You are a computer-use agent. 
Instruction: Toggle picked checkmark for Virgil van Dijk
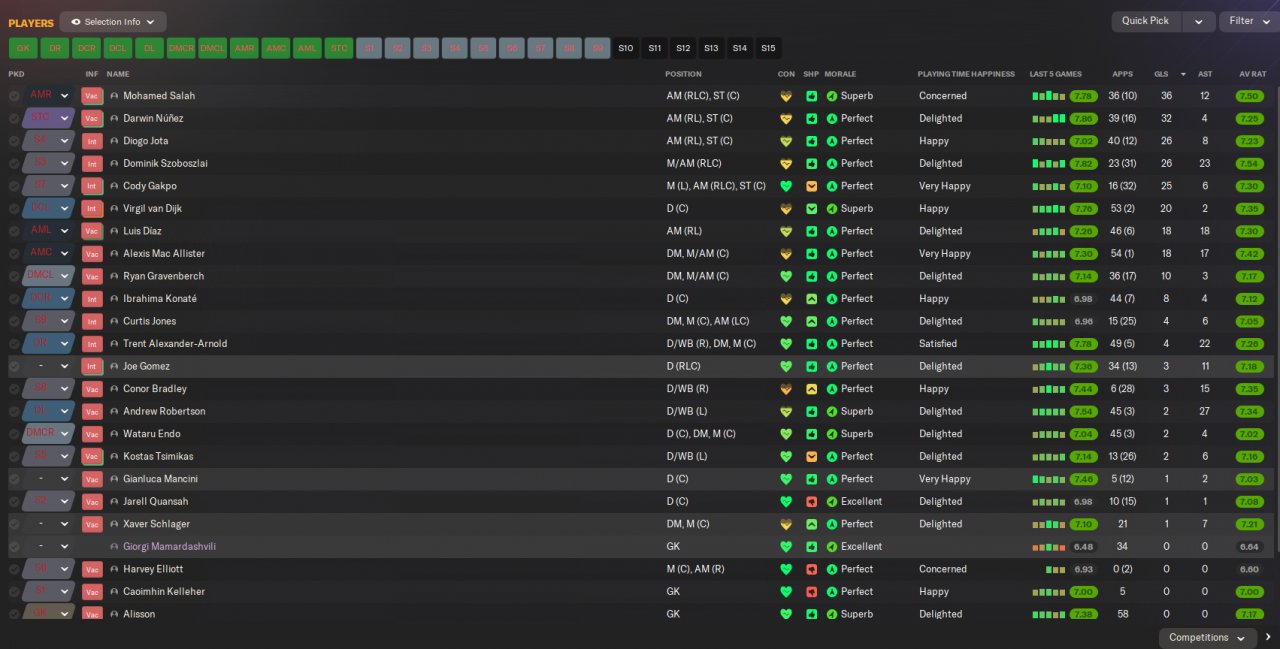coord(14,209)
